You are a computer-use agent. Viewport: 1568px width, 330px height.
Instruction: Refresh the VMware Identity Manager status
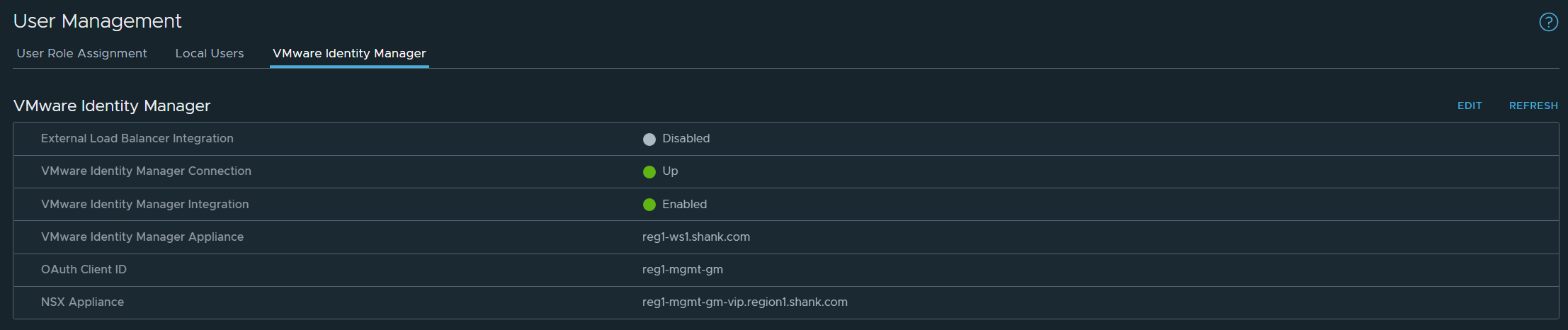pyautogui.click(x=1533, y=106)
